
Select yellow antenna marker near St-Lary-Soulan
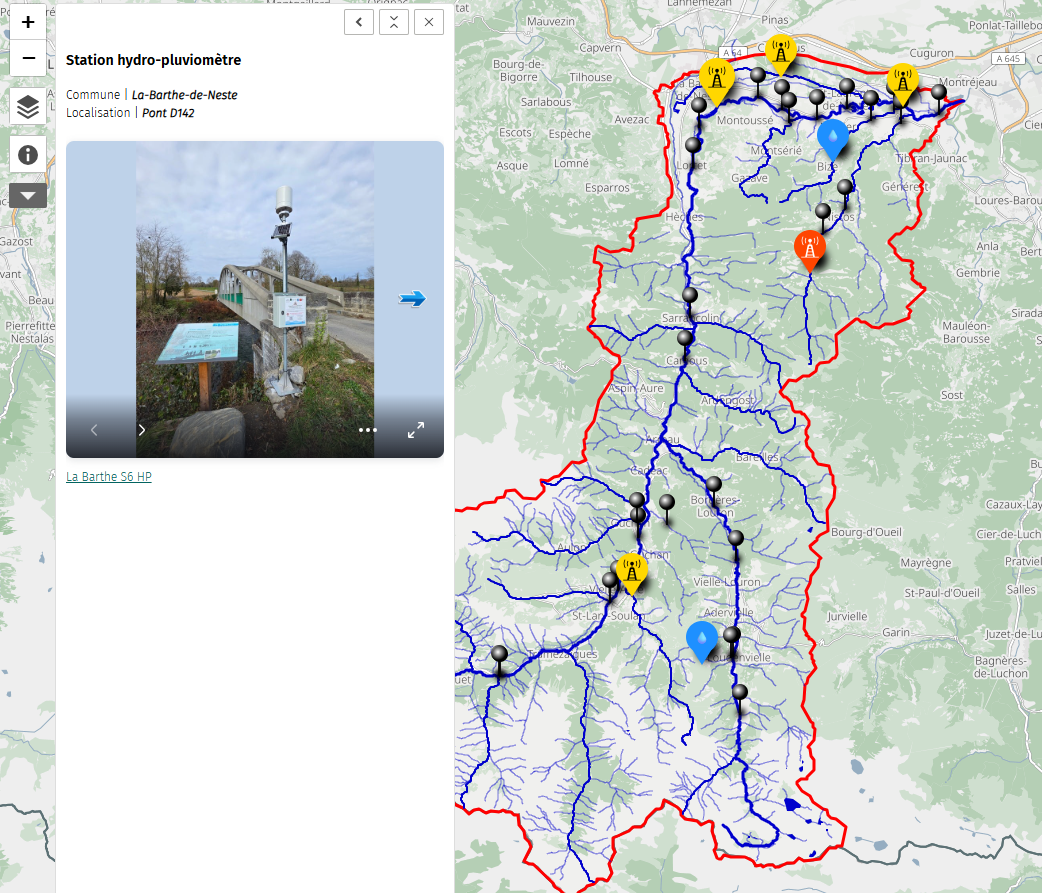630,572
